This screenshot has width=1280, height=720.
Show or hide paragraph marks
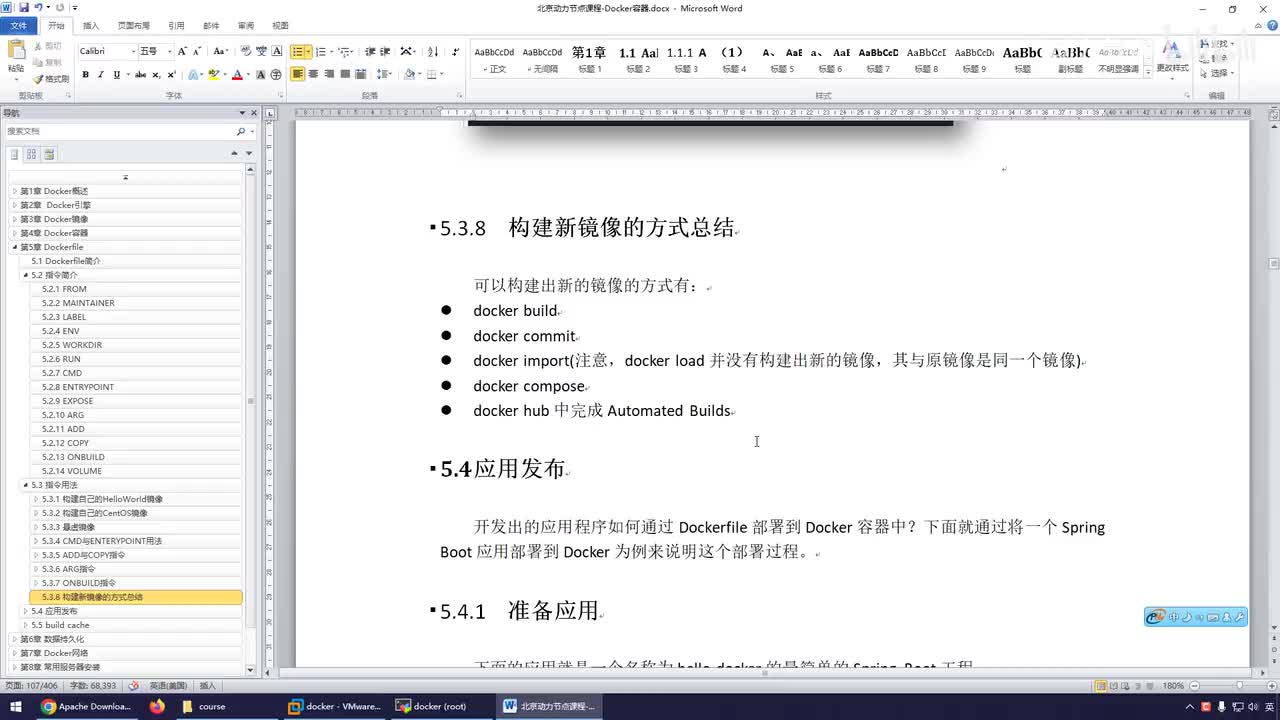point(456,51)
